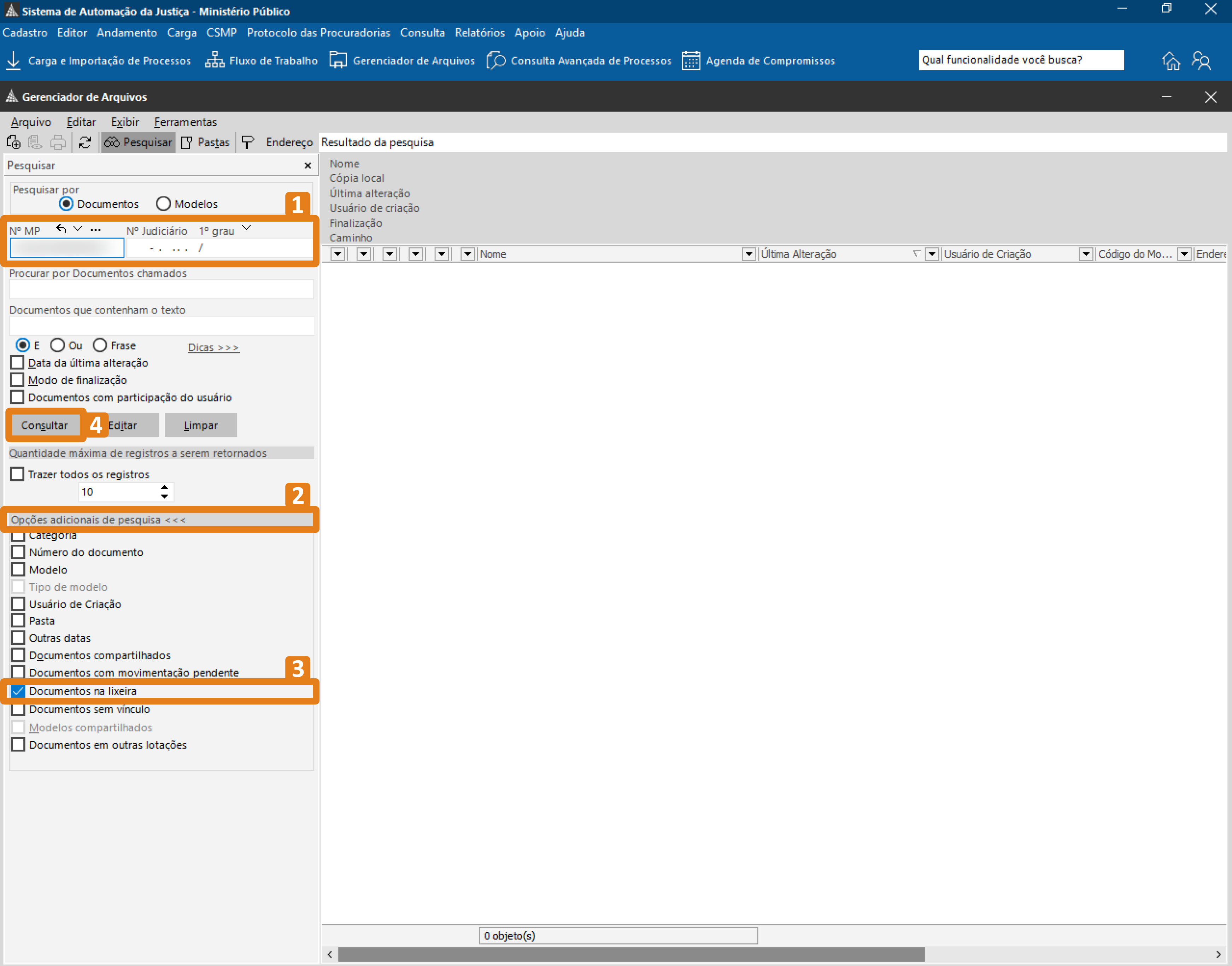Screen dimensions: 1232x966
Task: Click the Fluxo de Trabalho icon
Action: (214, 60)
